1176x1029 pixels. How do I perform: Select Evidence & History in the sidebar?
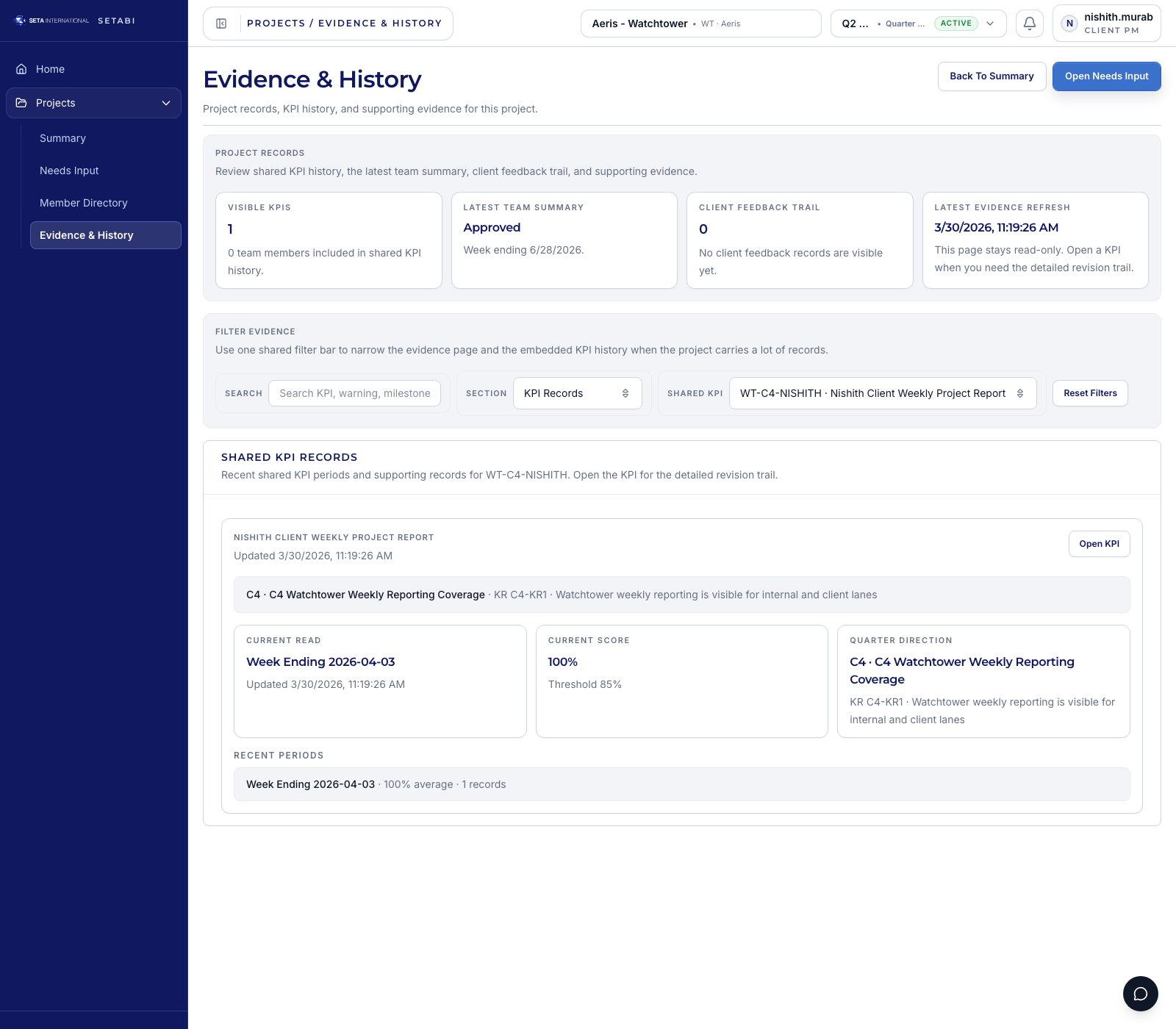pyautogui.click(x=86, y=235)
